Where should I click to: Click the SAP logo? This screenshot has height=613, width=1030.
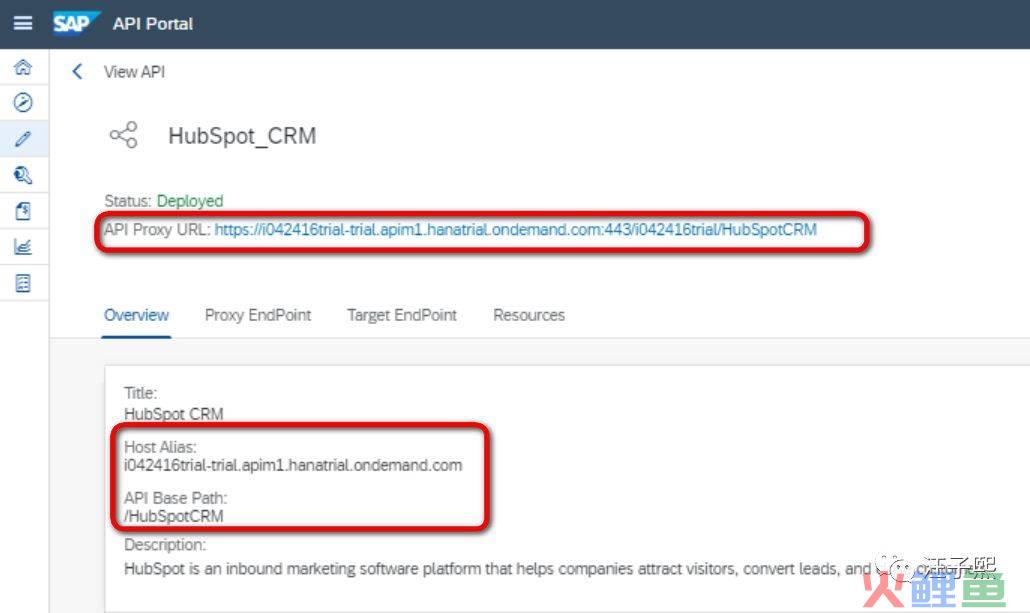coord(75,22)
